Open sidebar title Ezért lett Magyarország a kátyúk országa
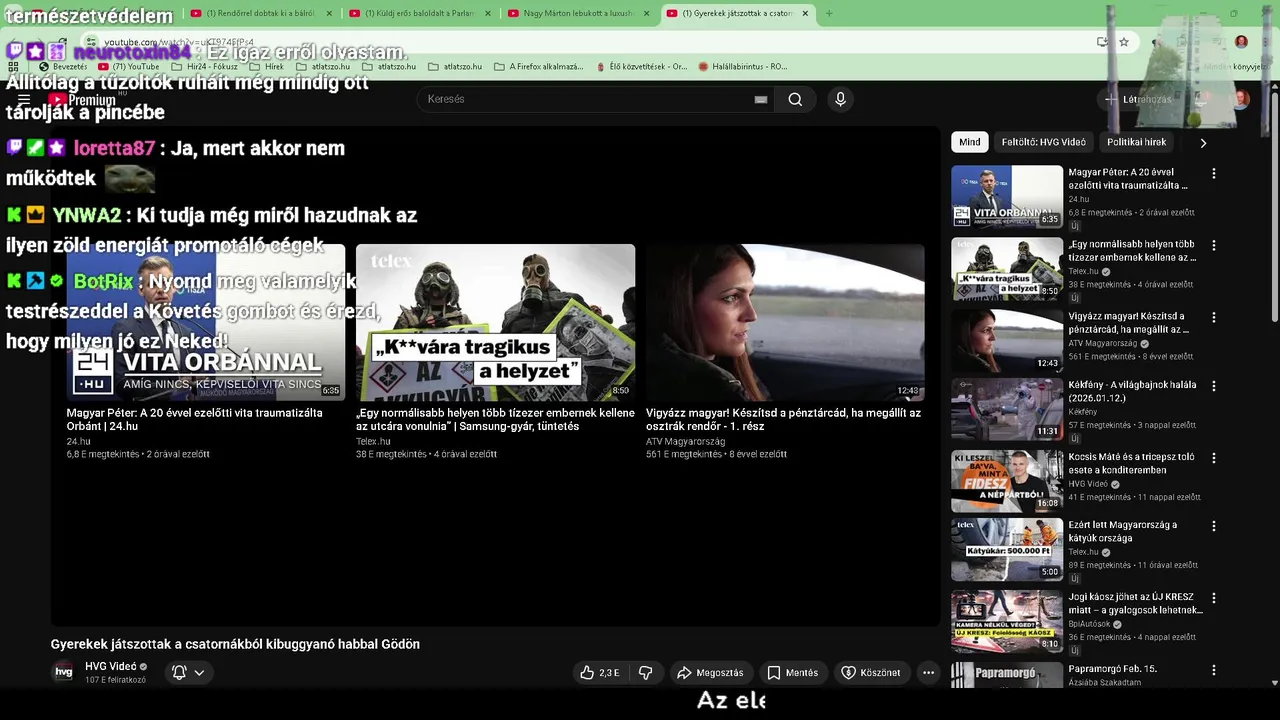 pyautogui.click(x=1123, y=531)
